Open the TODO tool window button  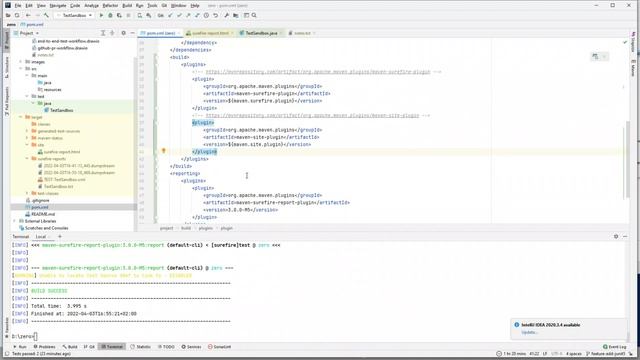pos(166,347)
